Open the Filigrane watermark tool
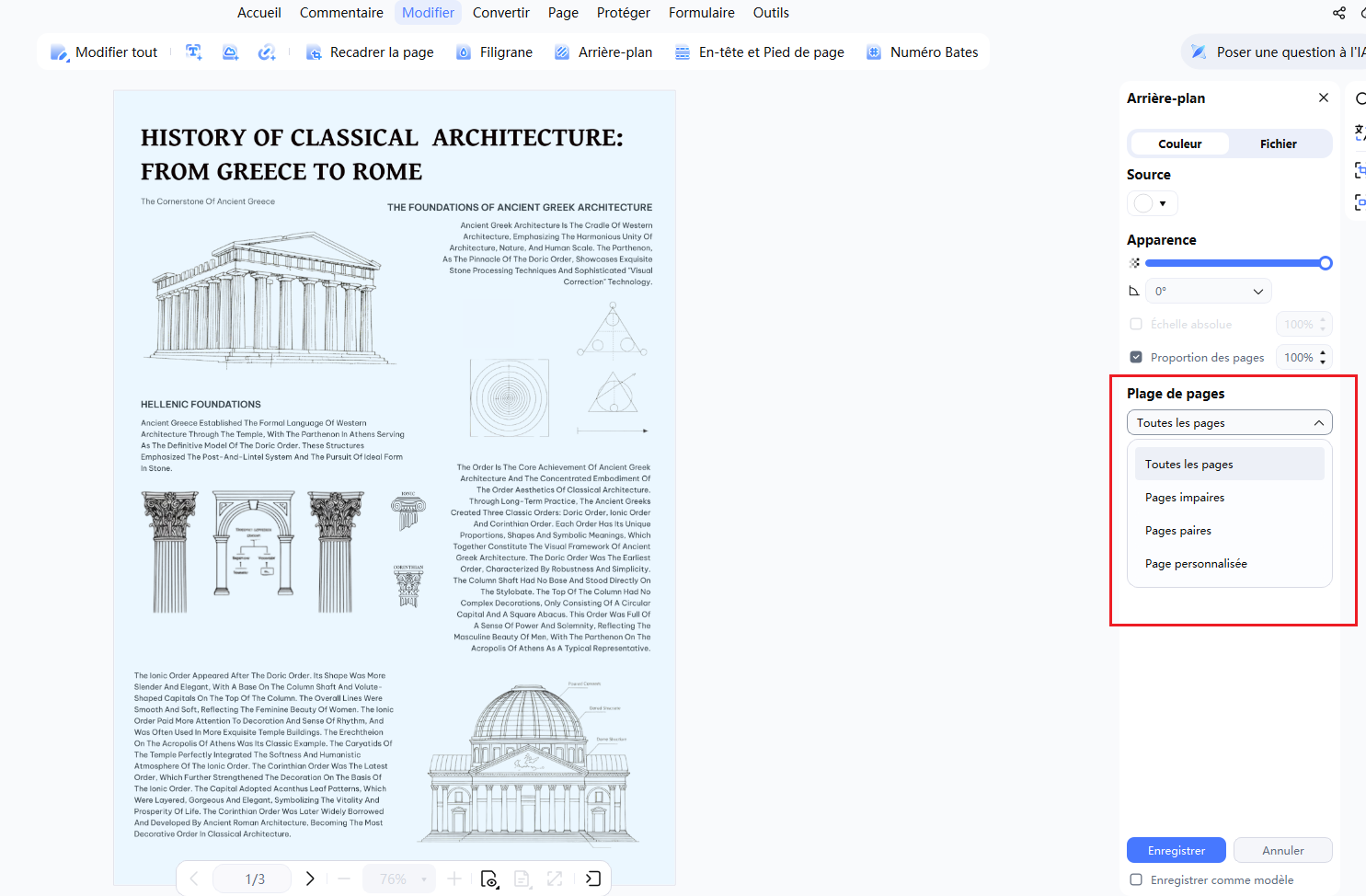This screenshot has height=896, width=1366. click(495, 52)
